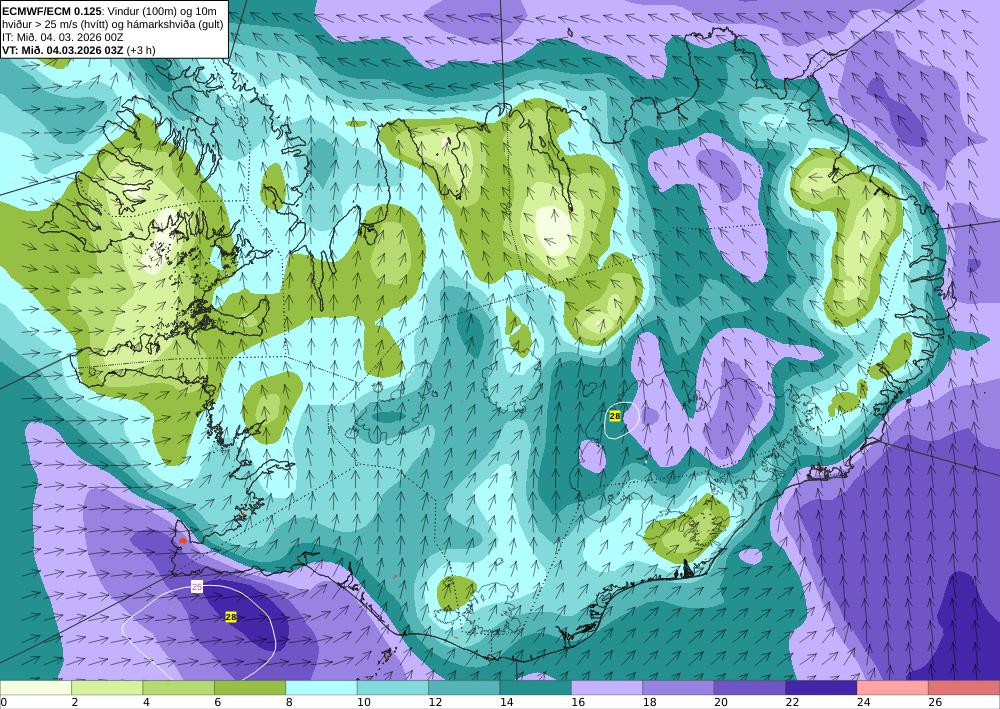The image size is (1000, 709).
Task: Click the init time "IT: Mið. 04. 03. 2026 00Z"
Action: pos(62,36)
